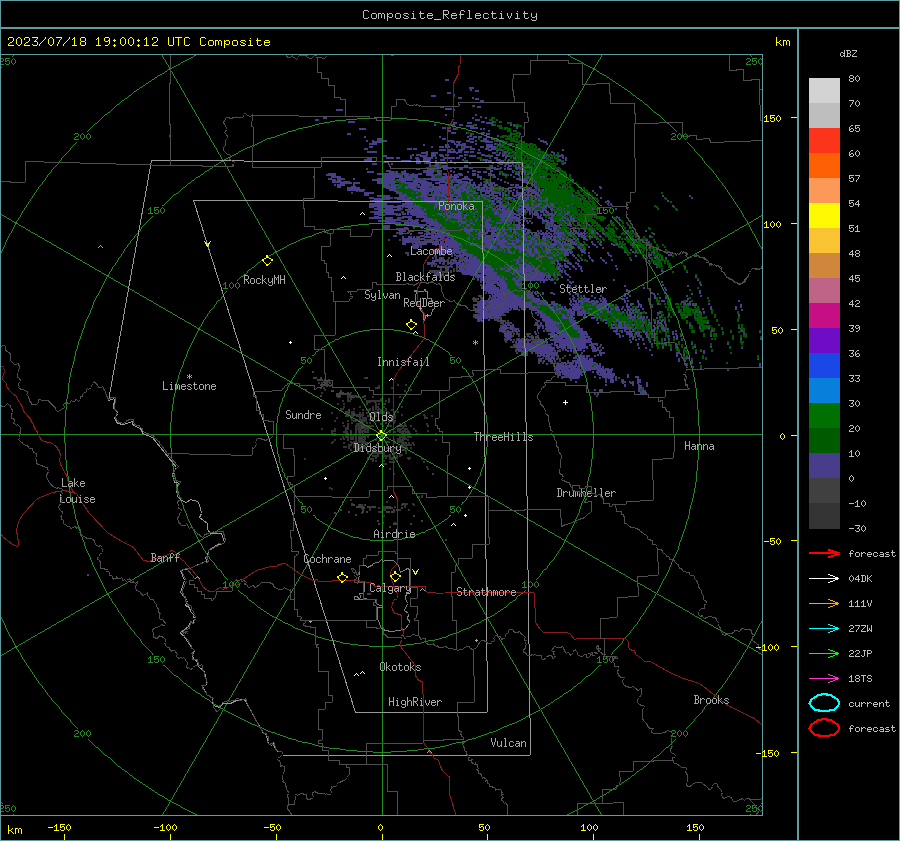The height and width of the screenshot is (841, 900).
Task: Click the HighRiver label
Action: click(x=415, y=702)
